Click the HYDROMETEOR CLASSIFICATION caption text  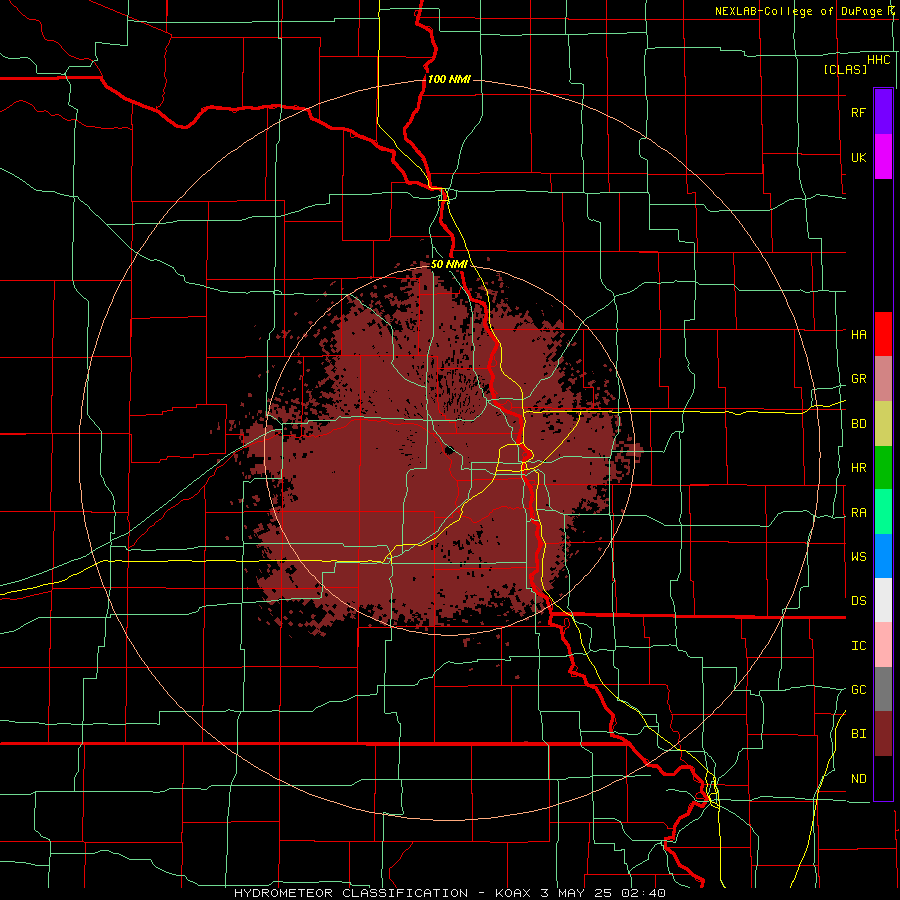(351, 893)
